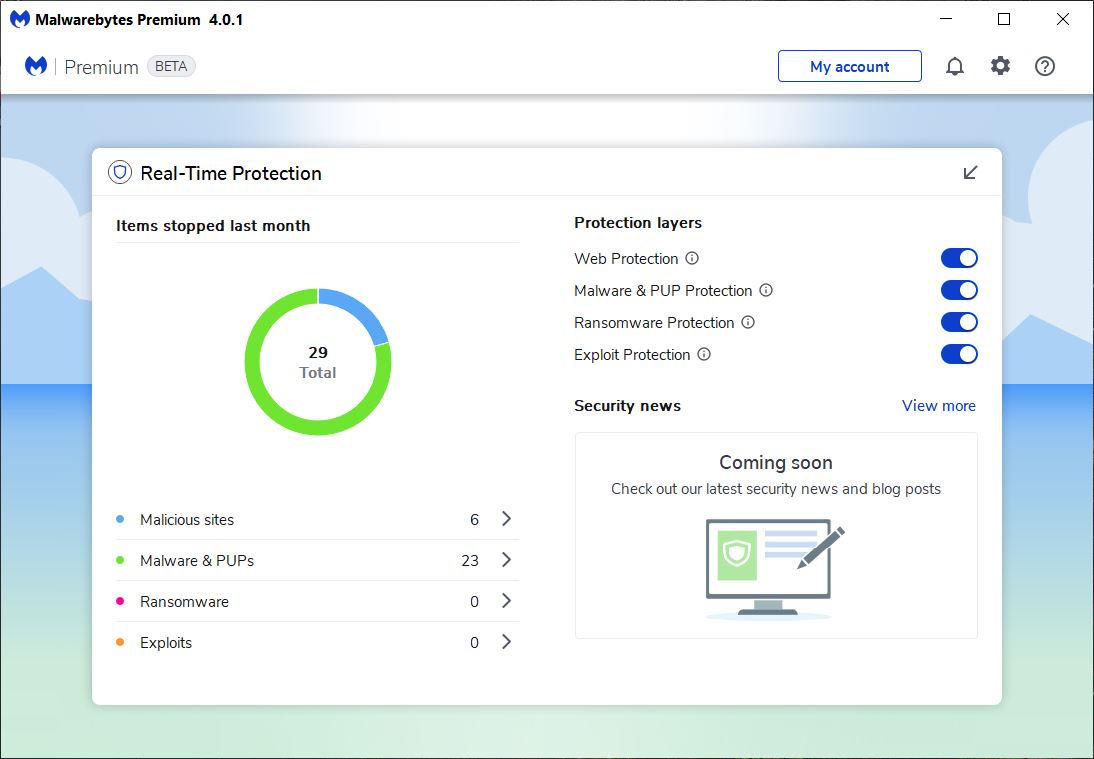The image size is (1094, 759).
Task: Maximize the Malwarebytes window
Action: coord(1004,19)
